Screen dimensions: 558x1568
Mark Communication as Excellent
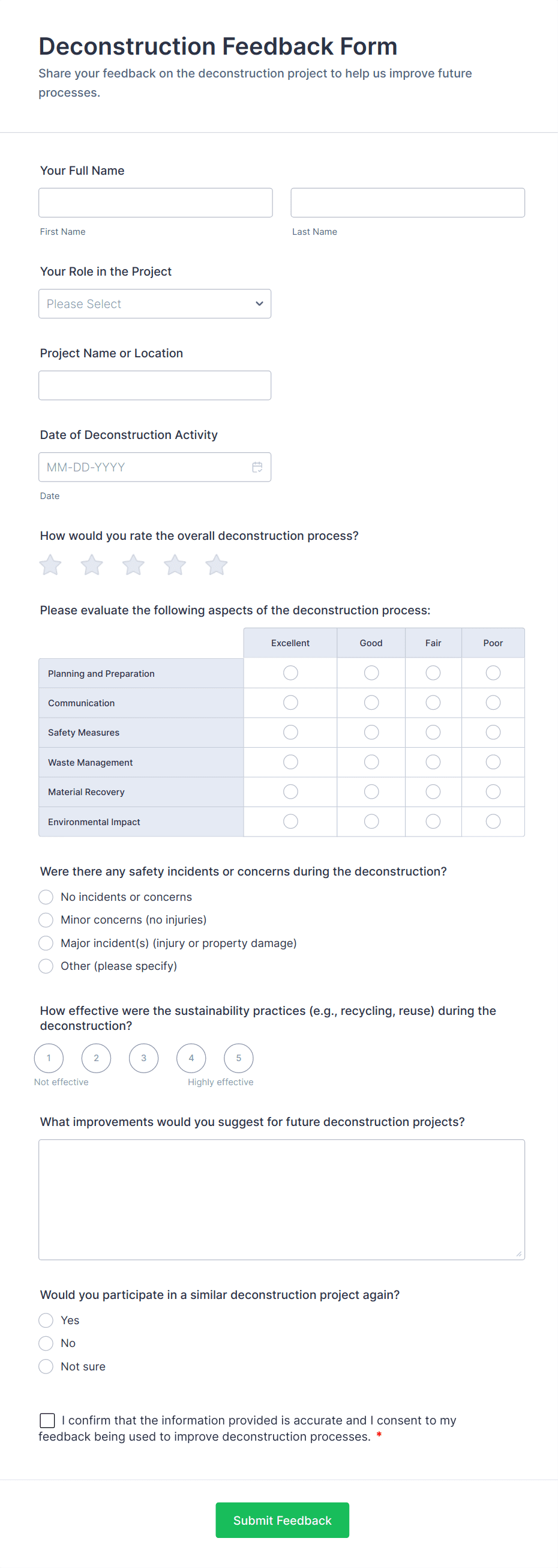290,703
